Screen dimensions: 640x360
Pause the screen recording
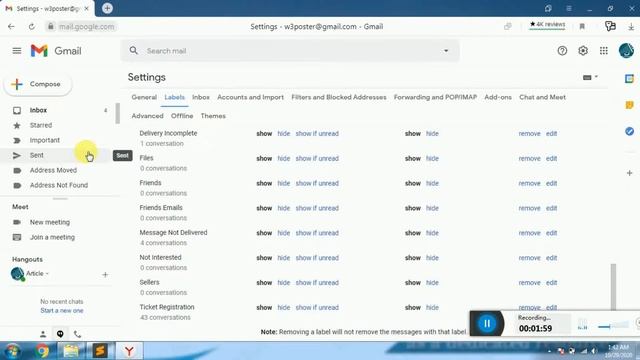[487, 324]
